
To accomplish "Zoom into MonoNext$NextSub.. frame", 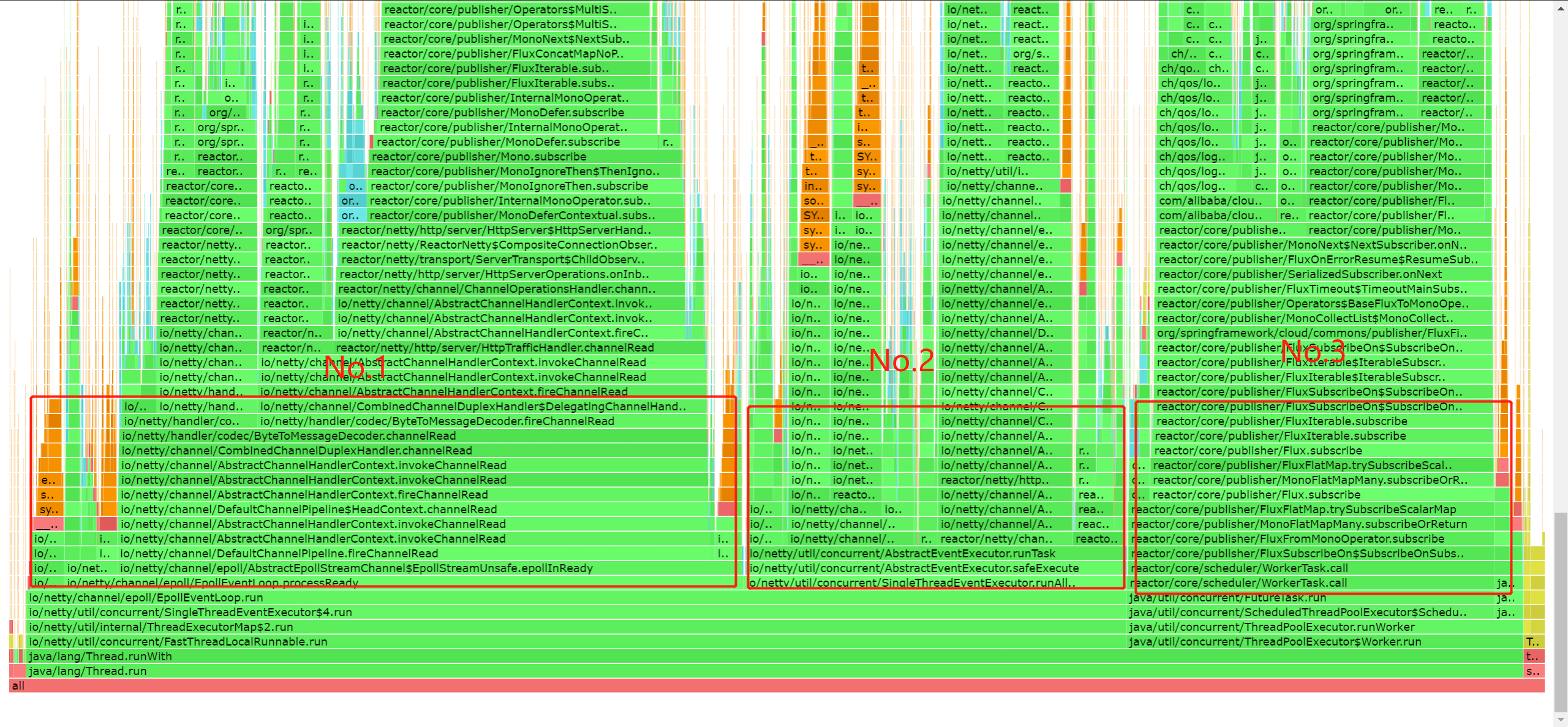I will (x=516, y=39).
